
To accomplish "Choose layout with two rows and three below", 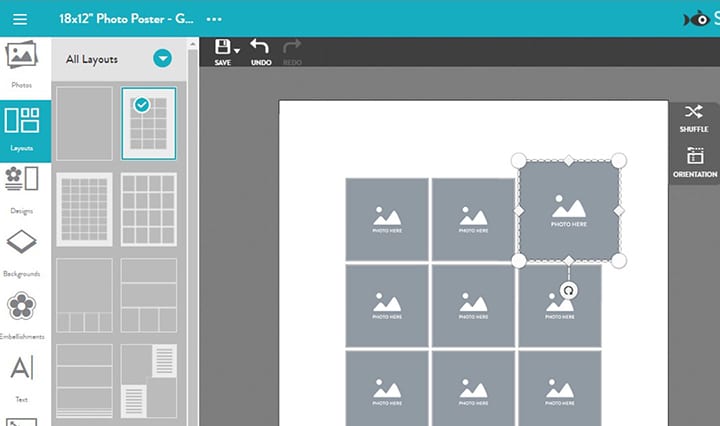I will pyautogui.click(x=149, y=295).
